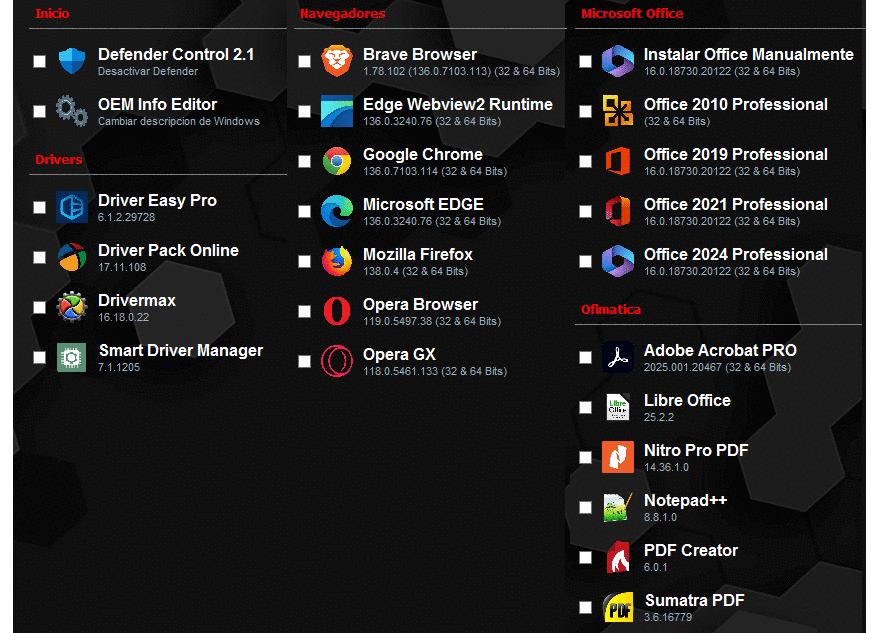Select the Drivermax icon
879x633 pixels.
click(x=72, y=307)
